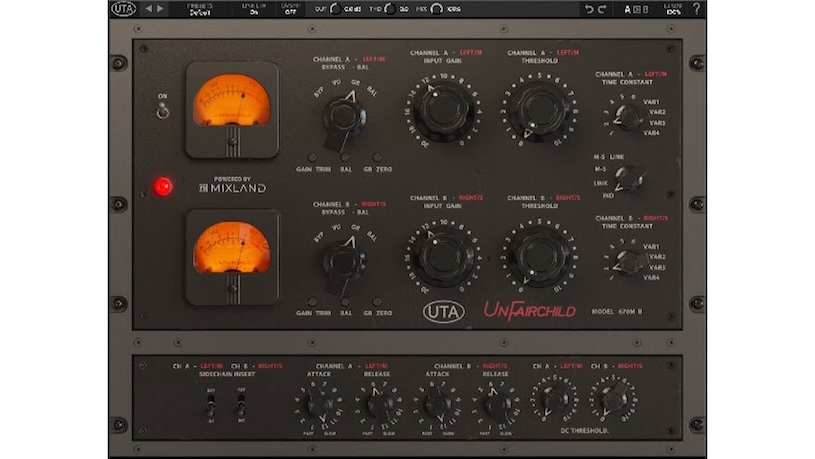Click the Channel A Threshold knob
This screenshot has height=459, width=815.
[539, 110]
